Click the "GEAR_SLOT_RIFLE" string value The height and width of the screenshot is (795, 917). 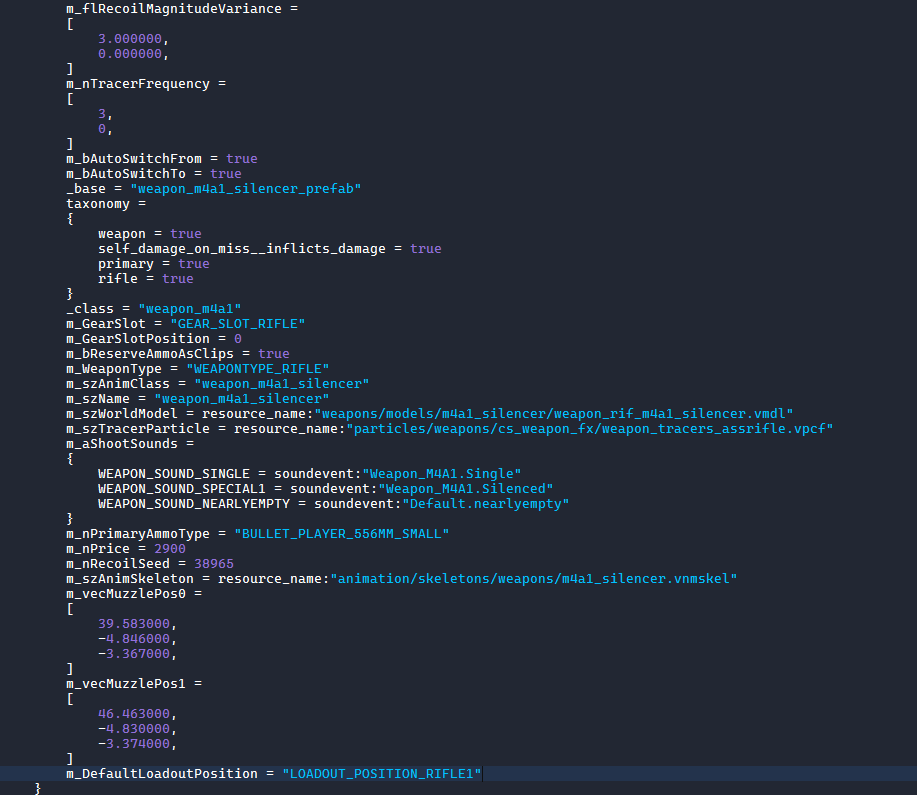[237, 324]
